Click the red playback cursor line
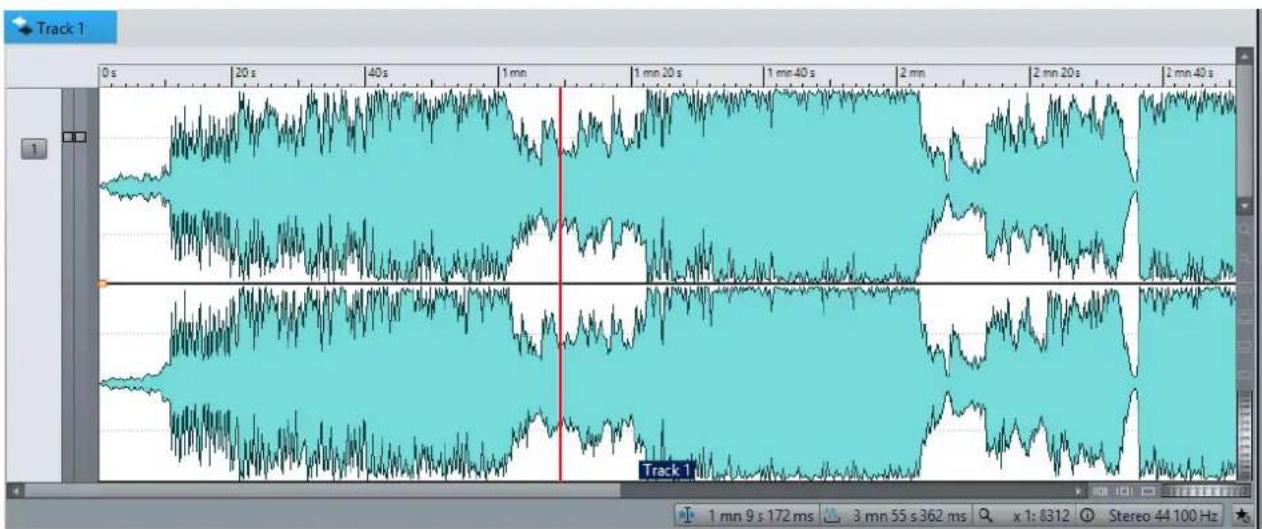The width and height of the screenshot is (1262, 529). coord(560,283)
